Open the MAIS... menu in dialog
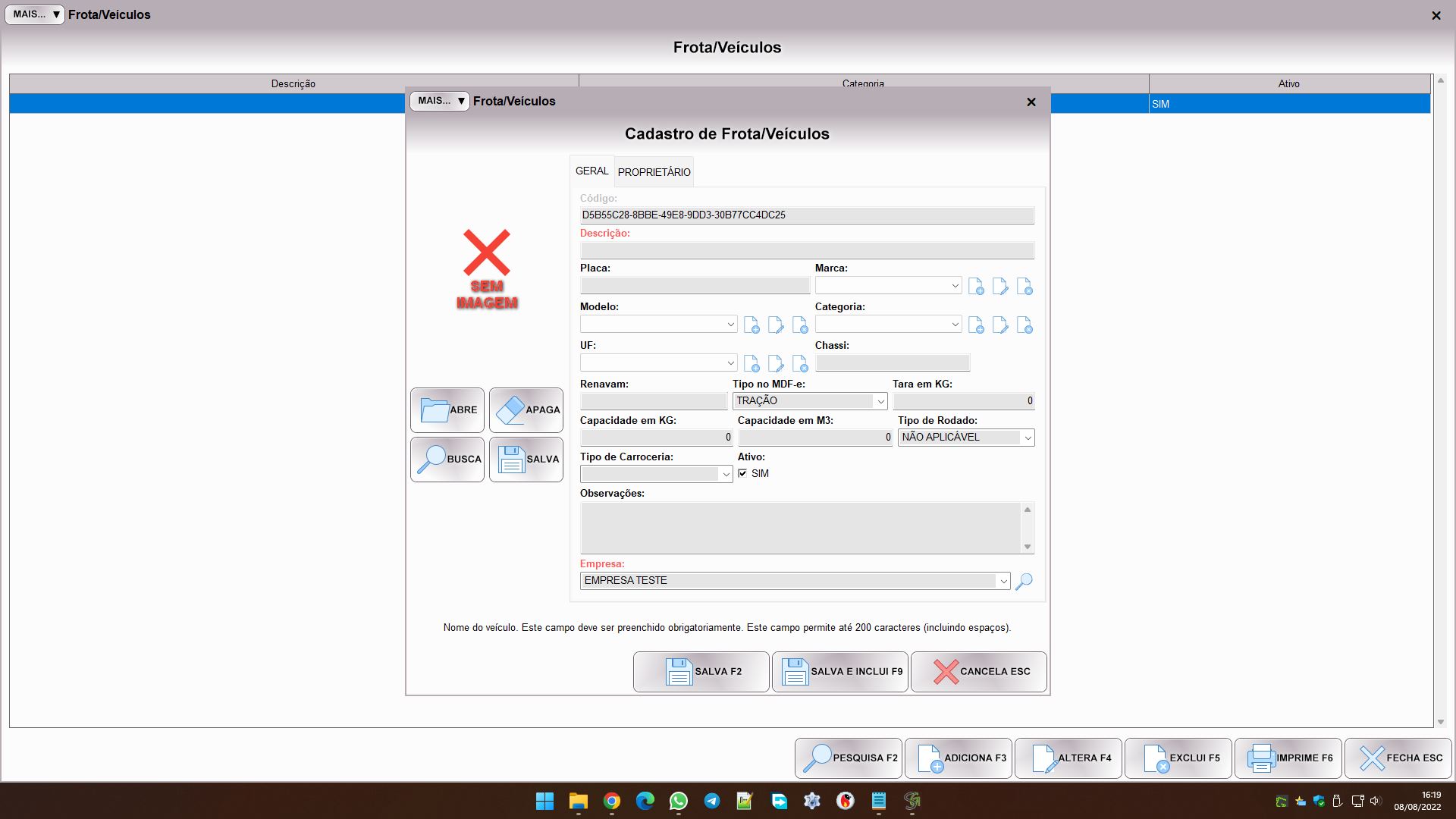Screen dimensions: 1456x819 tap(440, 101)
